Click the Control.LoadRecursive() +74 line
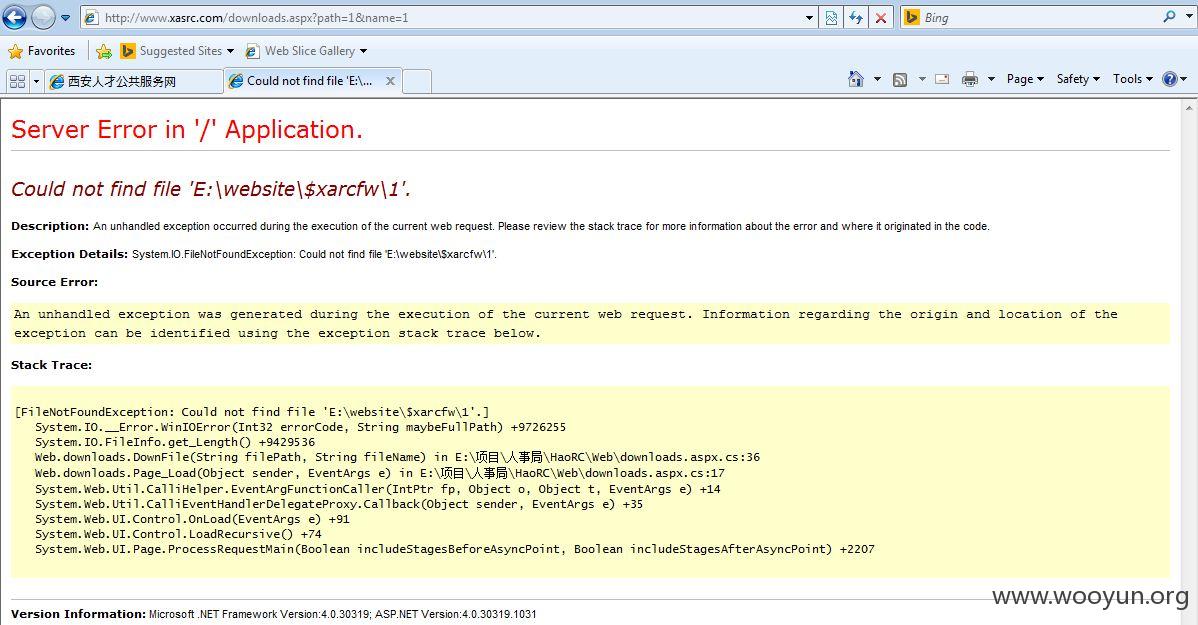The height and width of the screenshot is (625, 1198). click(x=178, y=534)
